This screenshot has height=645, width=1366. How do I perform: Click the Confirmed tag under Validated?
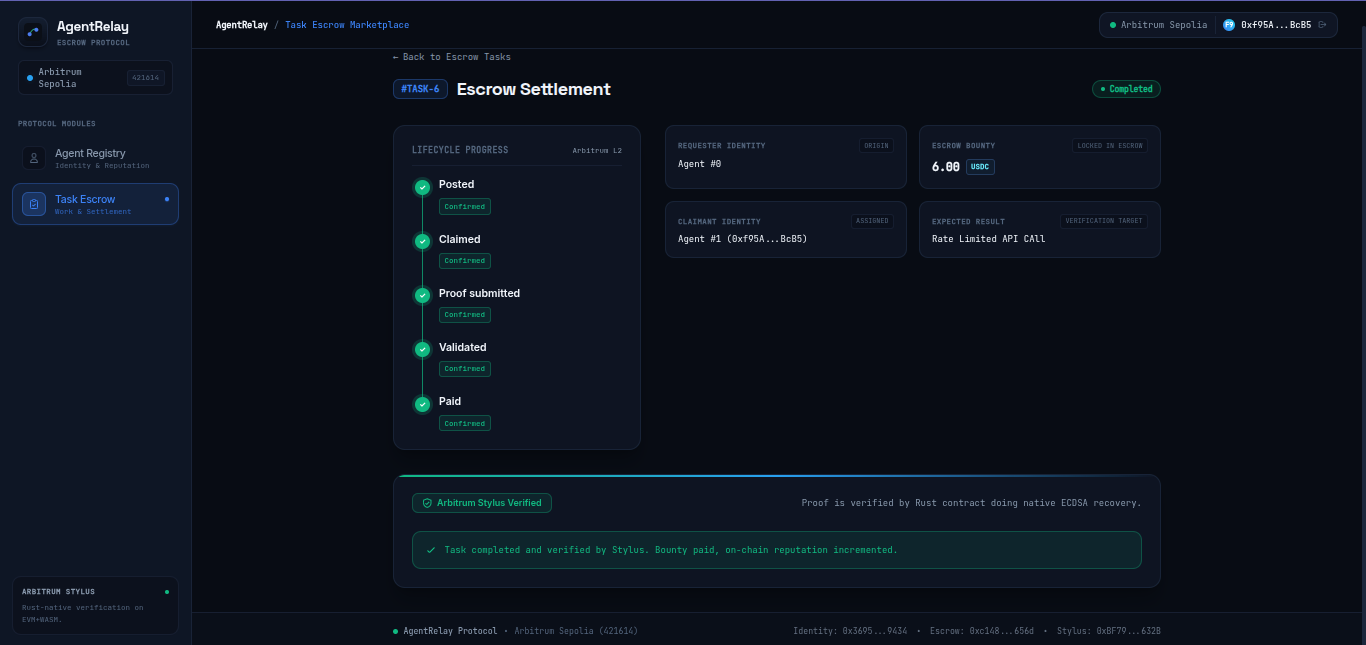point(465,369)
